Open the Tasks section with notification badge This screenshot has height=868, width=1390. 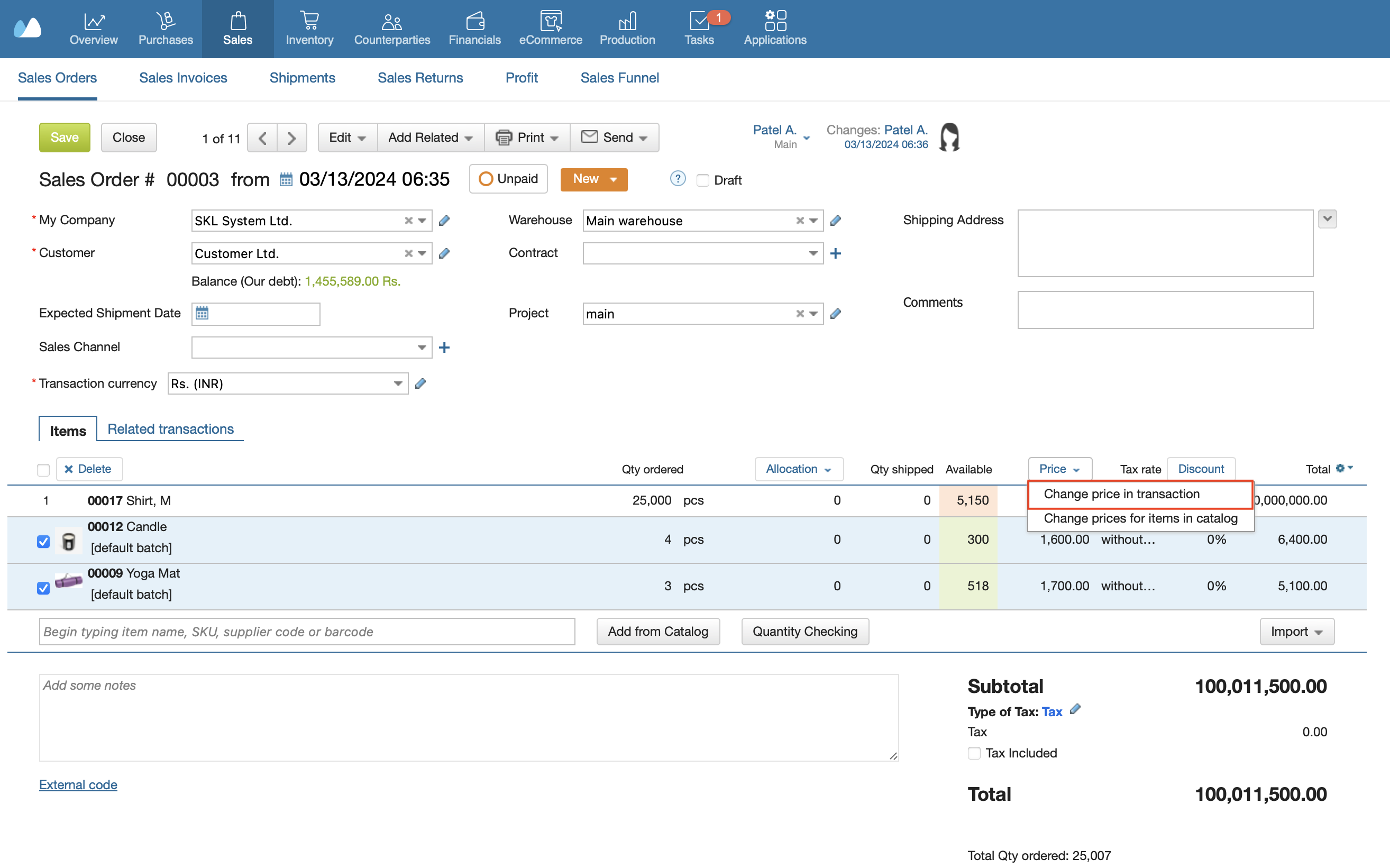[699, 29]
